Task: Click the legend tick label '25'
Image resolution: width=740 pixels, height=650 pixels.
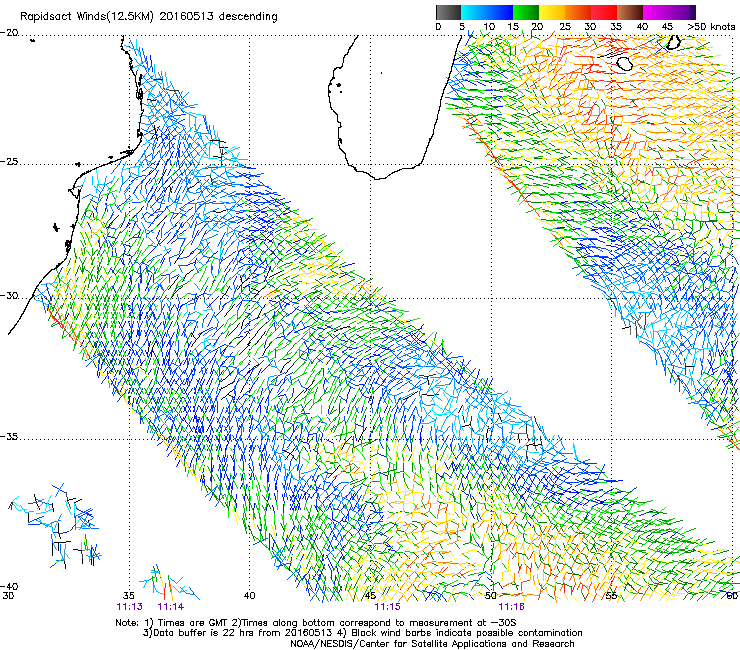Action: [565, 27]
